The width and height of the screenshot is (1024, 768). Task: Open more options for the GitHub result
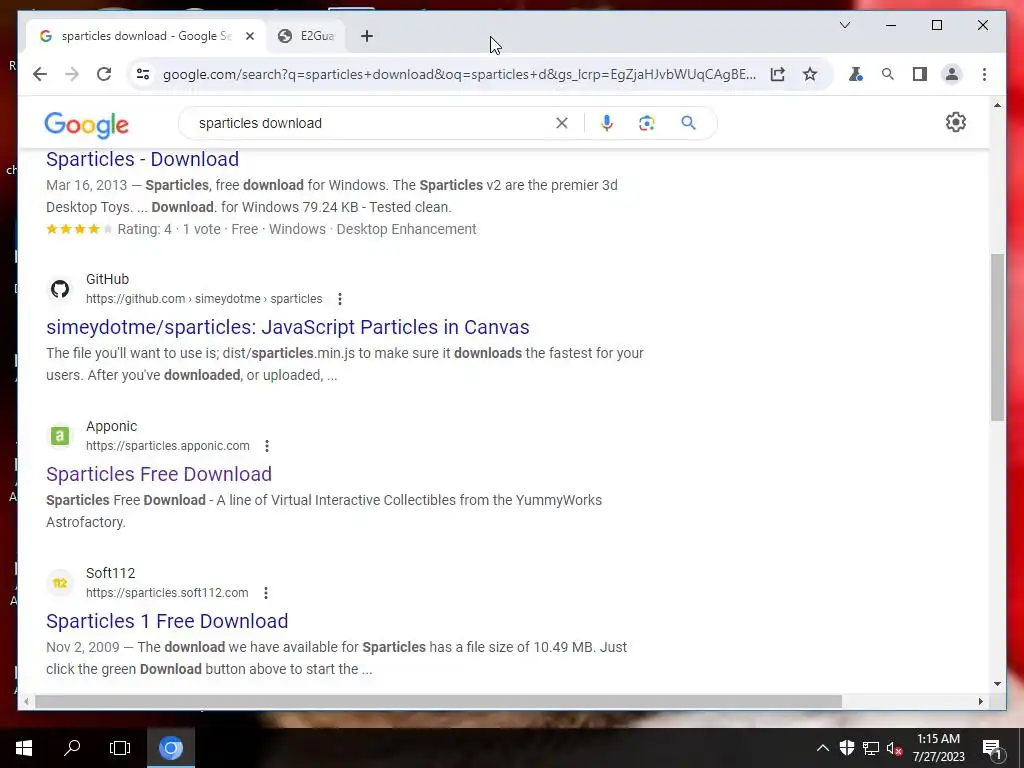click(x=340, y=299)
